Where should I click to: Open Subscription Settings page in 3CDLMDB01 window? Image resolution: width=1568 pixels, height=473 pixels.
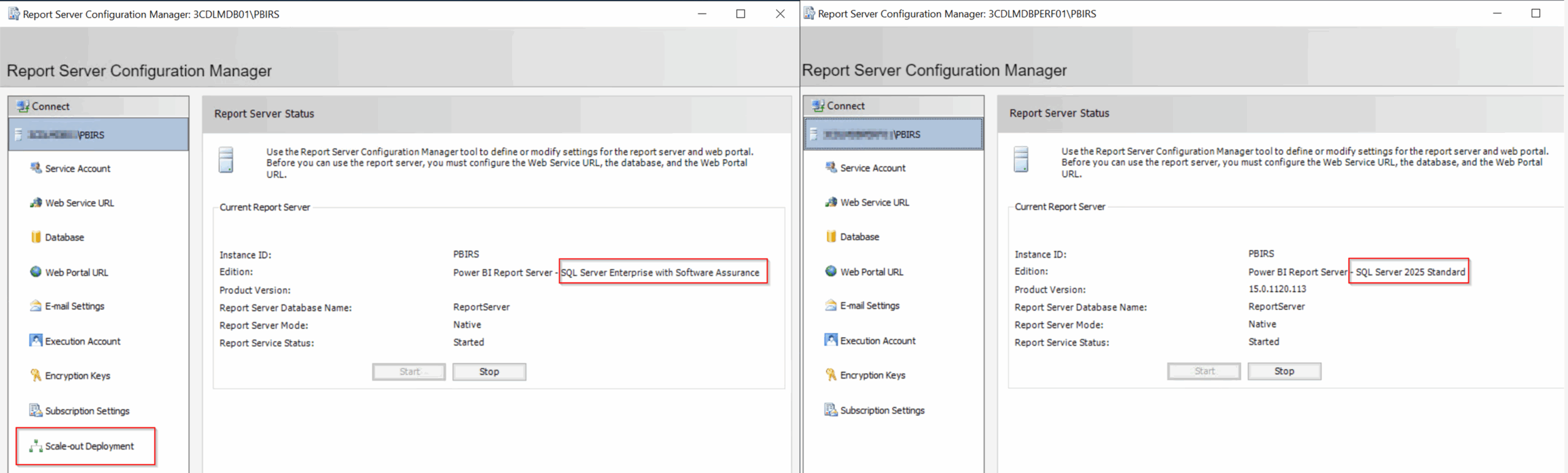pyautogui.click(x=87, y=411)
